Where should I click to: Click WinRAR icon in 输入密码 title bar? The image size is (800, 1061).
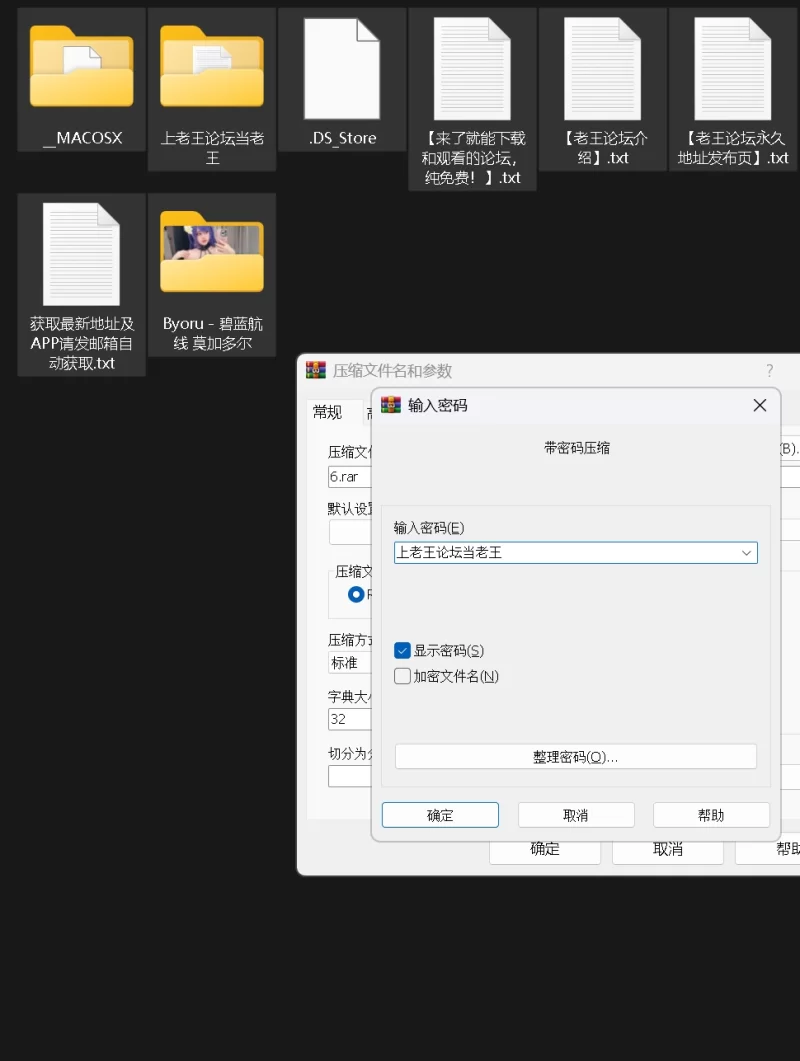coord(391,405)
